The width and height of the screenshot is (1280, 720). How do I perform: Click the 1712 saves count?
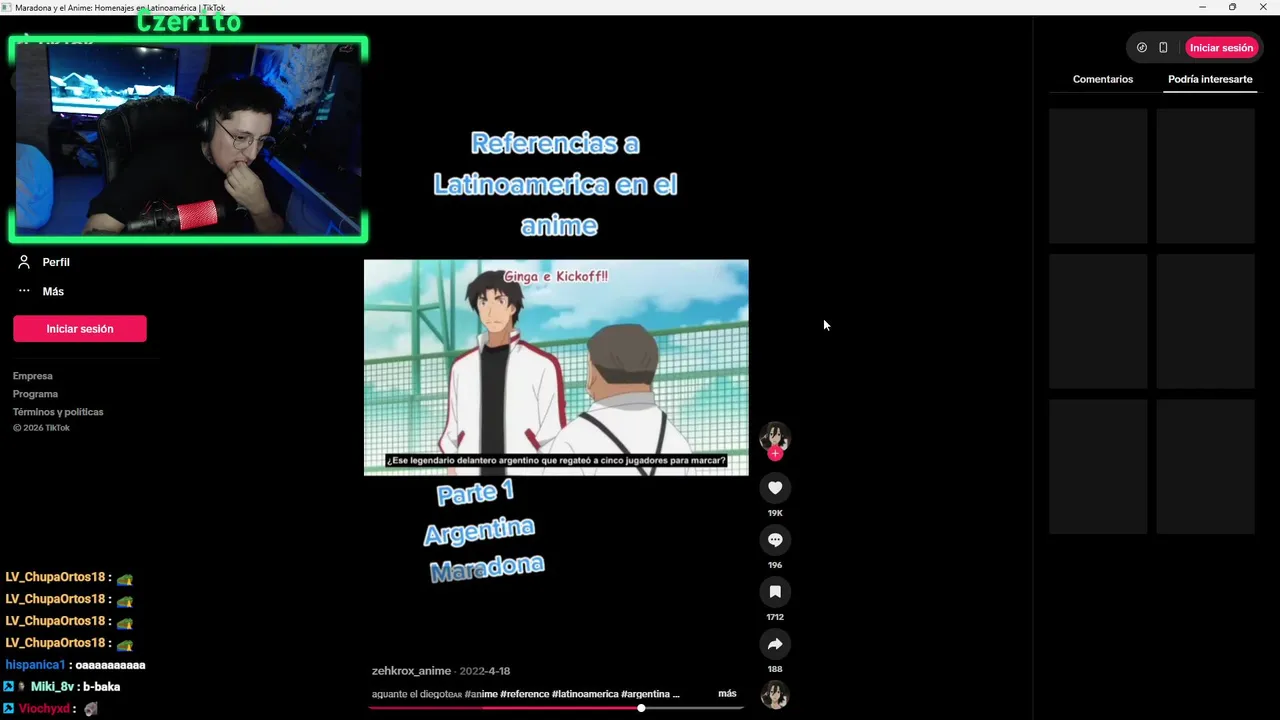pos(775,617)
